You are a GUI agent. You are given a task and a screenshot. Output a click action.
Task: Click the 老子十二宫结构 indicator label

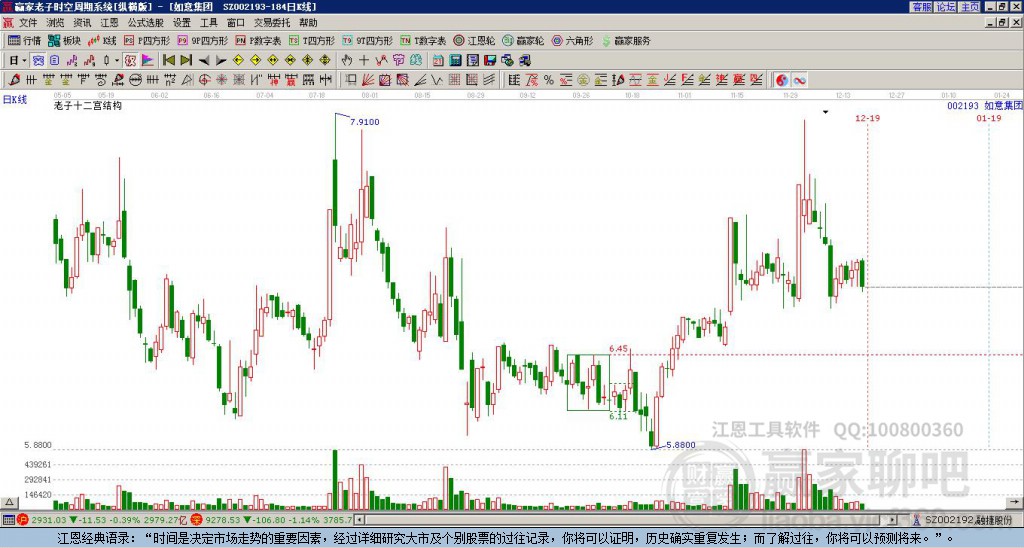click(88, 105)
